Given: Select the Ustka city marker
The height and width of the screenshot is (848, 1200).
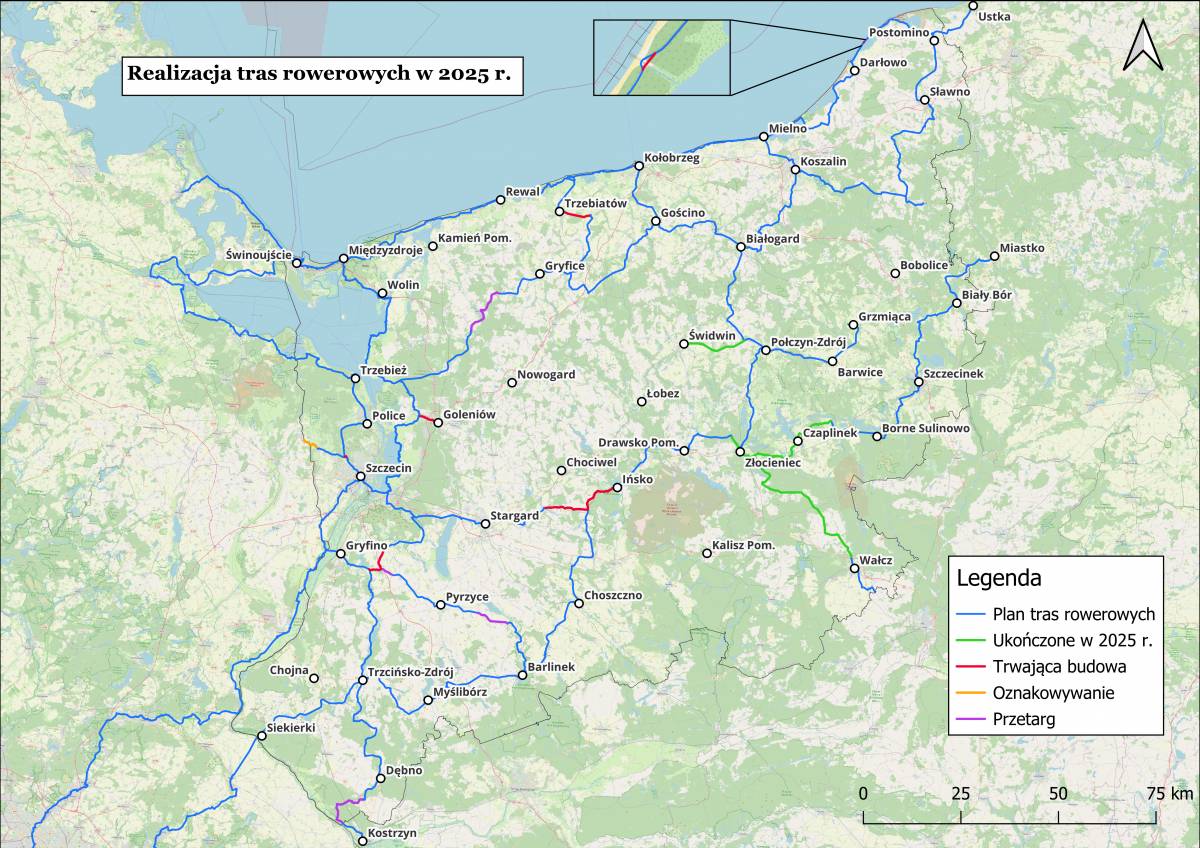Looking at the screenshot, I should tap(973, 6).
